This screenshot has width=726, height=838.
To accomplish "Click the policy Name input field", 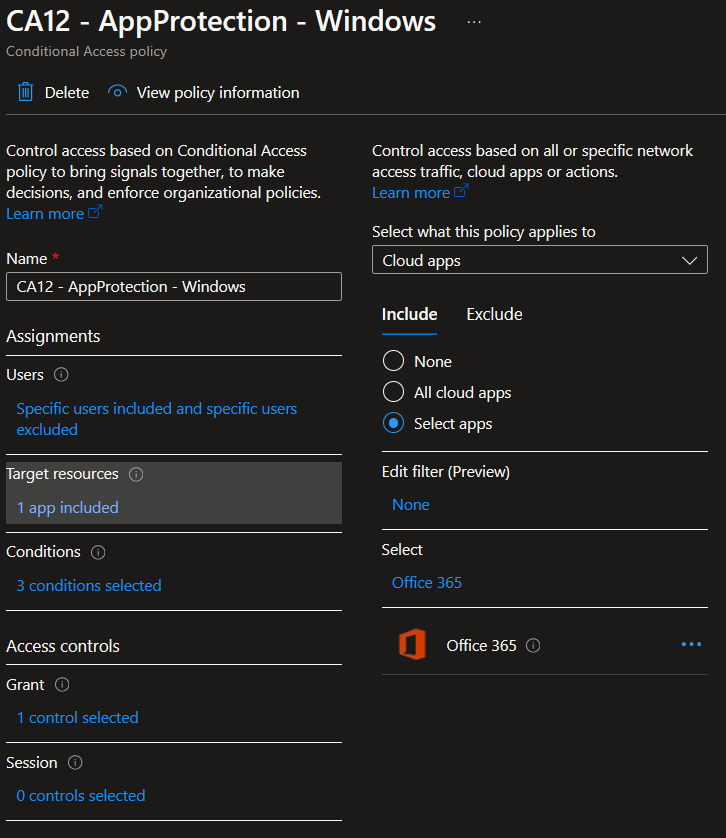I will coord(173,287).
